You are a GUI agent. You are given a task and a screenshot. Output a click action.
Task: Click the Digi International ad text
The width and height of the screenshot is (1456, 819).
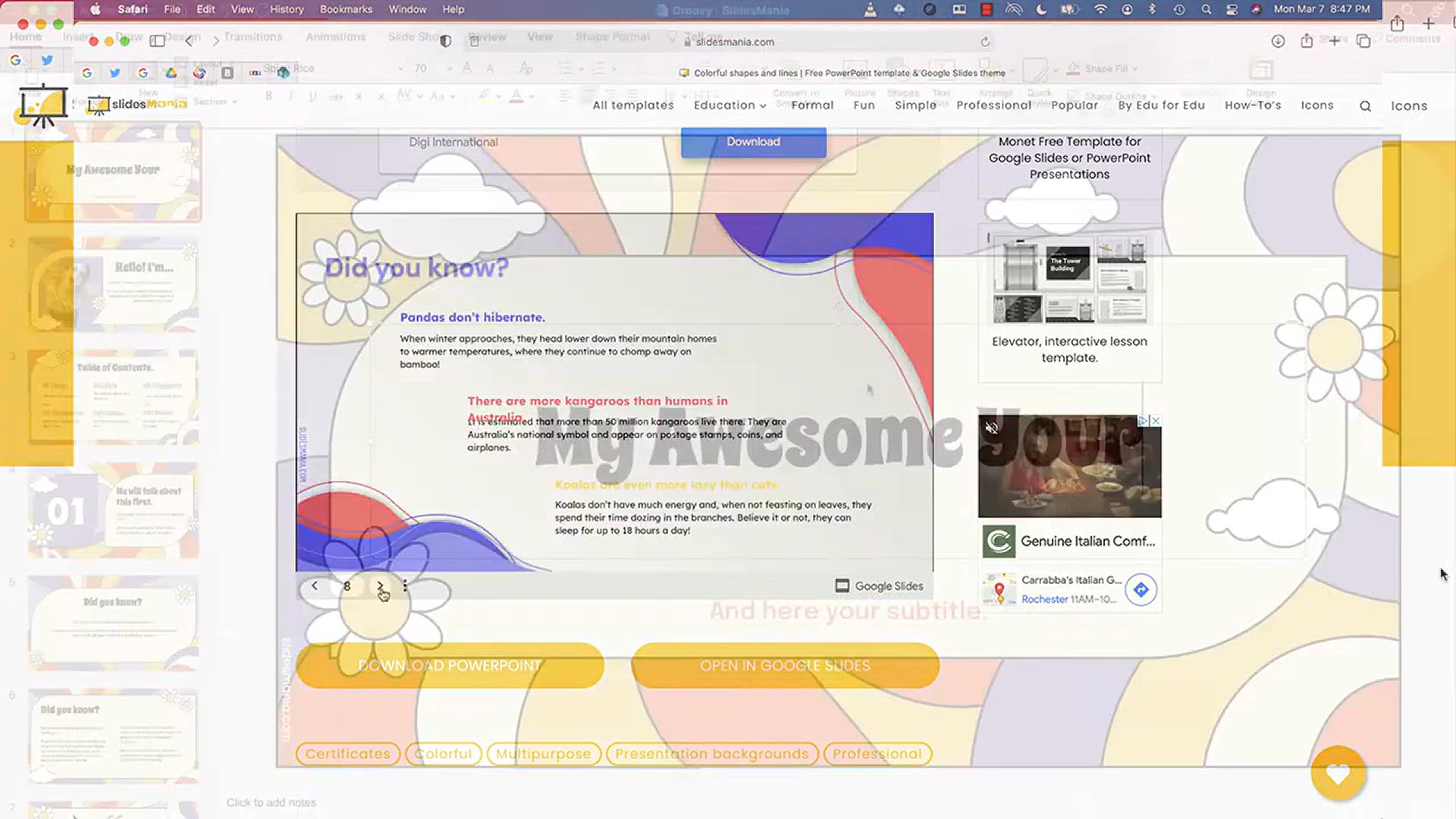pyautogui.click(x=453, y=142)
